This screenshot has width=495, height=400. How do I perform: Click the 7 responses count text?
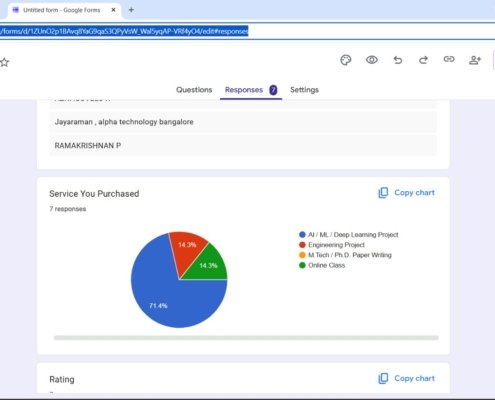68,209
